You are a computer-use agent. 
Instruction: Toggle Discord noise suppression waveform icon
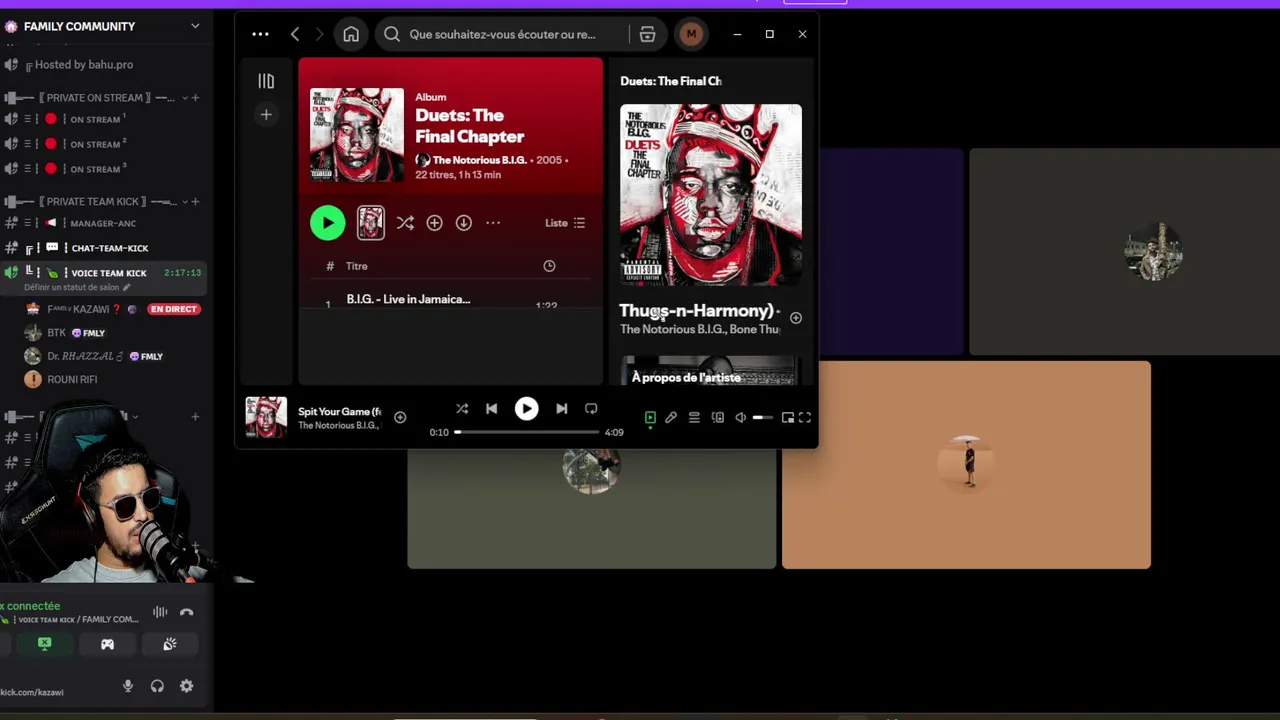160,612
